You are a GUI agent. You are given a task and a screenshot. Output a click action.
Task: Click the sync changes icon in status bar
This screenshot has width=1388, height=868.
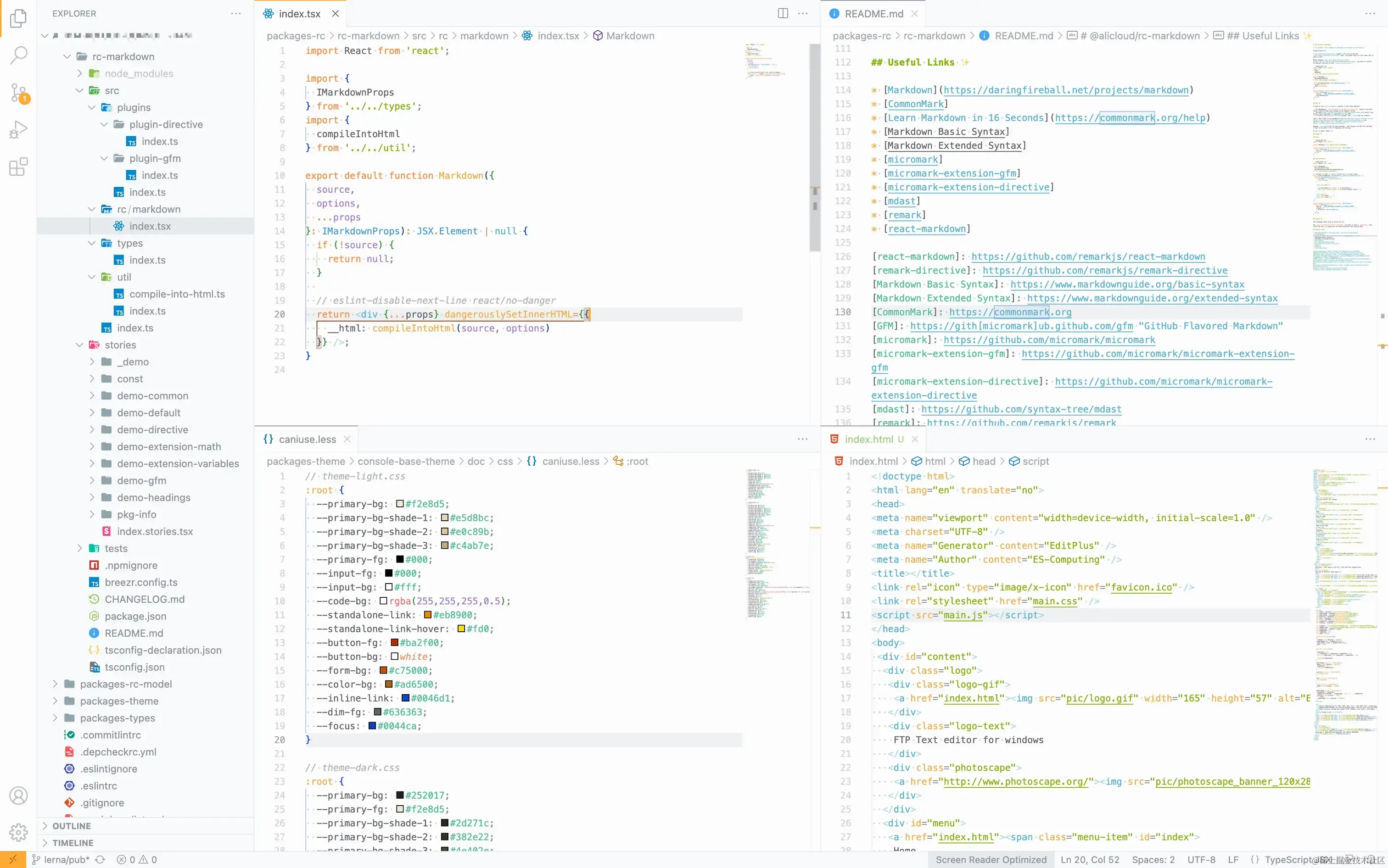[x=100, y=859]
